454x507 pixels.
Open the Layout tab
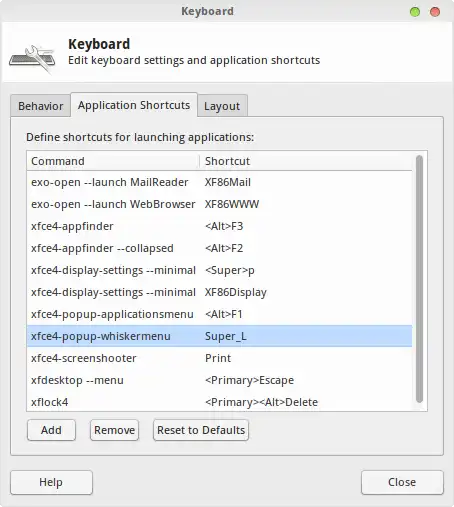(222, 106)
